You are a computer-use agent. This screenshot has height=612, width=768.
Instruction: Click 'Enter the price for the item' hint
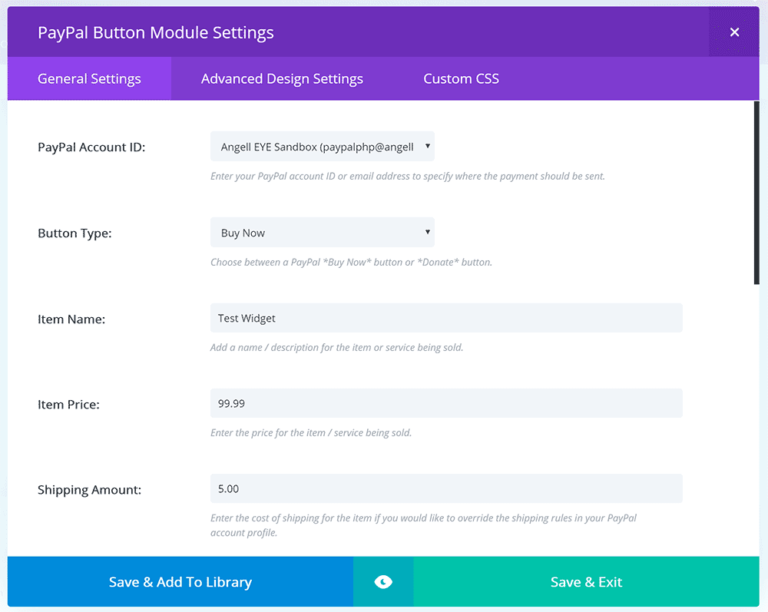311,433
